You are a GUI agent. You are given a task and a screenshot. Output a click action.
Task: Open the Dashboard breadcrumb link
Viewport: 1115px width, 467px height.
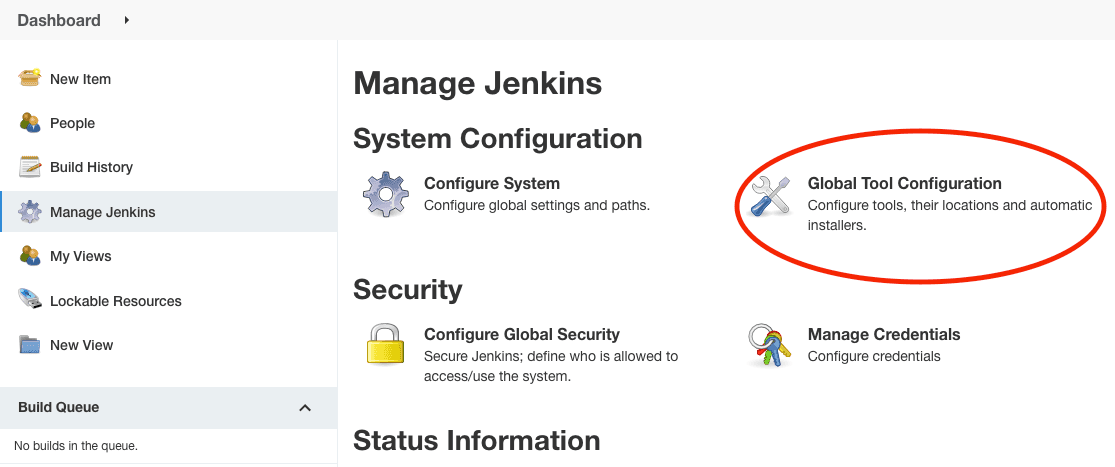click(59, 20)
